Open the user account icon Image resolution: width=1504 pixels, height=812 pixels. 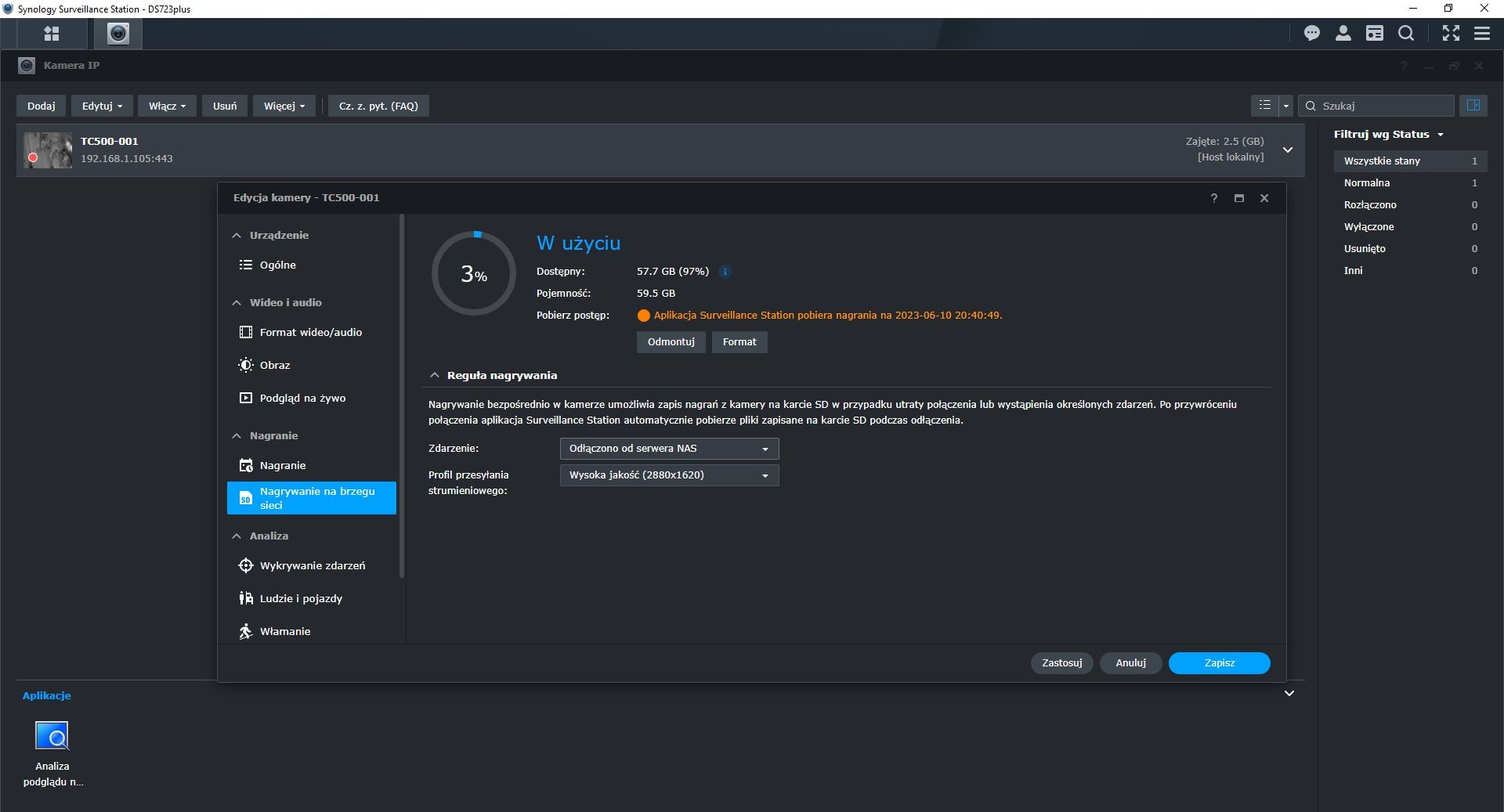[1343, 33]
